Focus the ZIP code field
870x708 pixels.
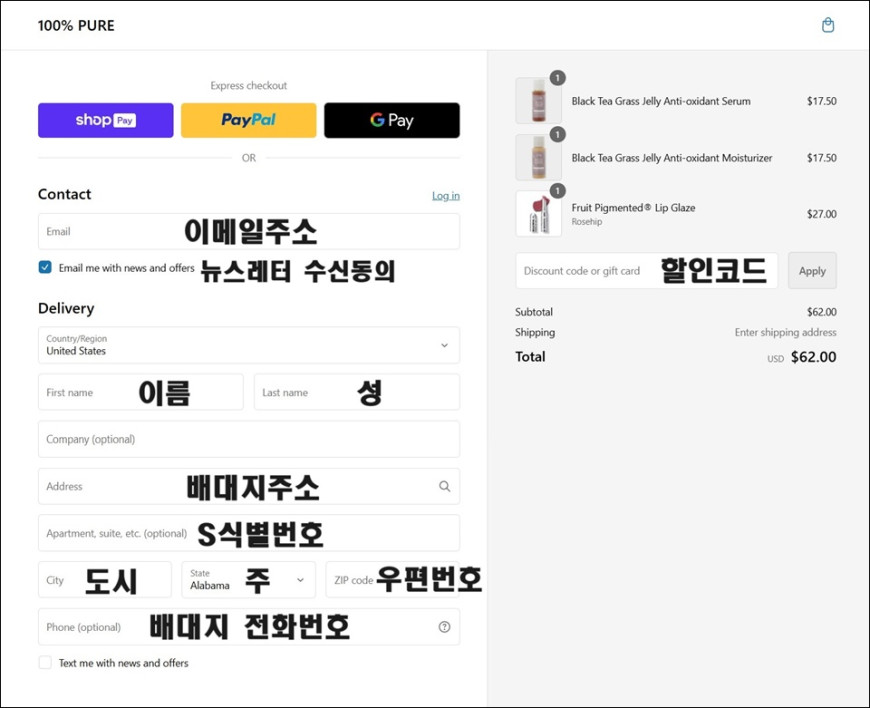point(393,580)
